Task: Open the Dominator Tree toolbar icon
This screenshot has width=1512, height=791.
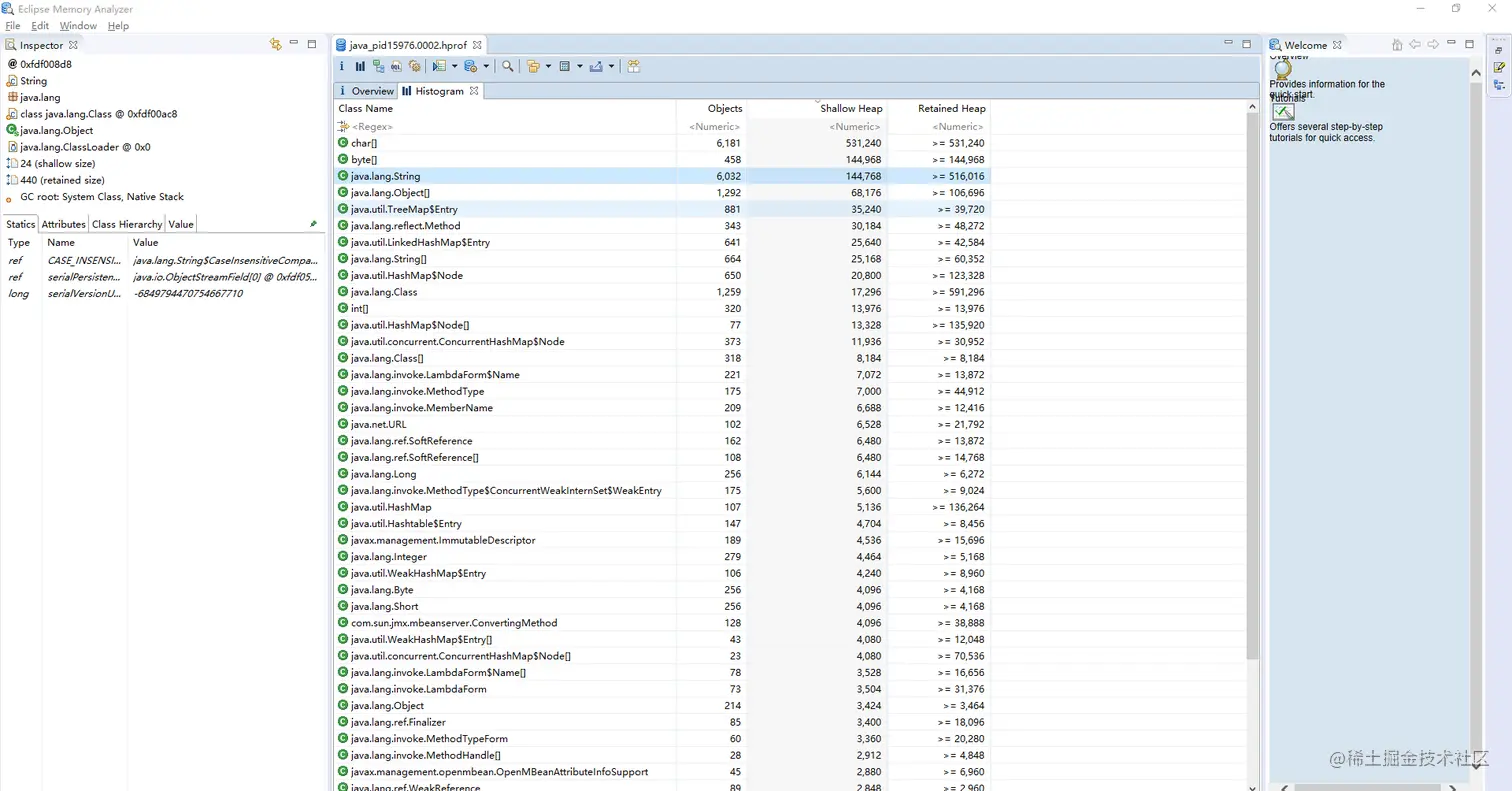Action: tap(378, 66)
